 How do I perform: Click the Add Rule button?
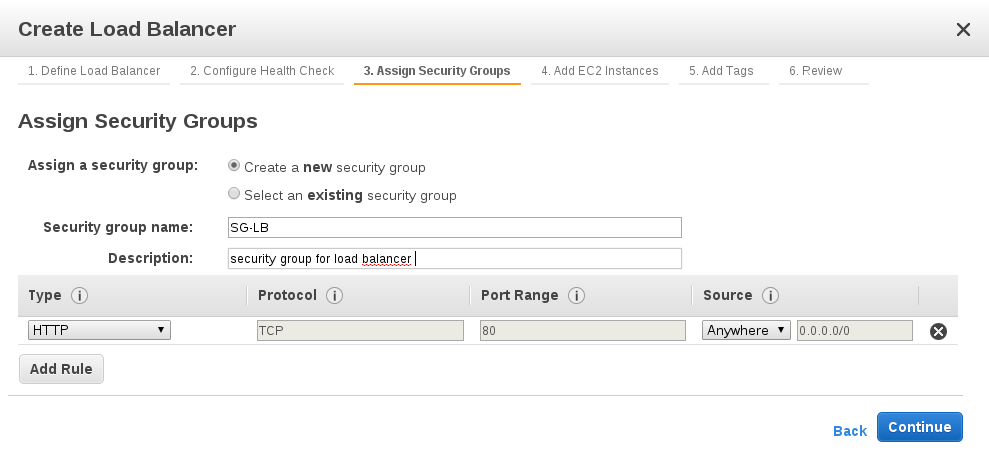tap(61, 369)
